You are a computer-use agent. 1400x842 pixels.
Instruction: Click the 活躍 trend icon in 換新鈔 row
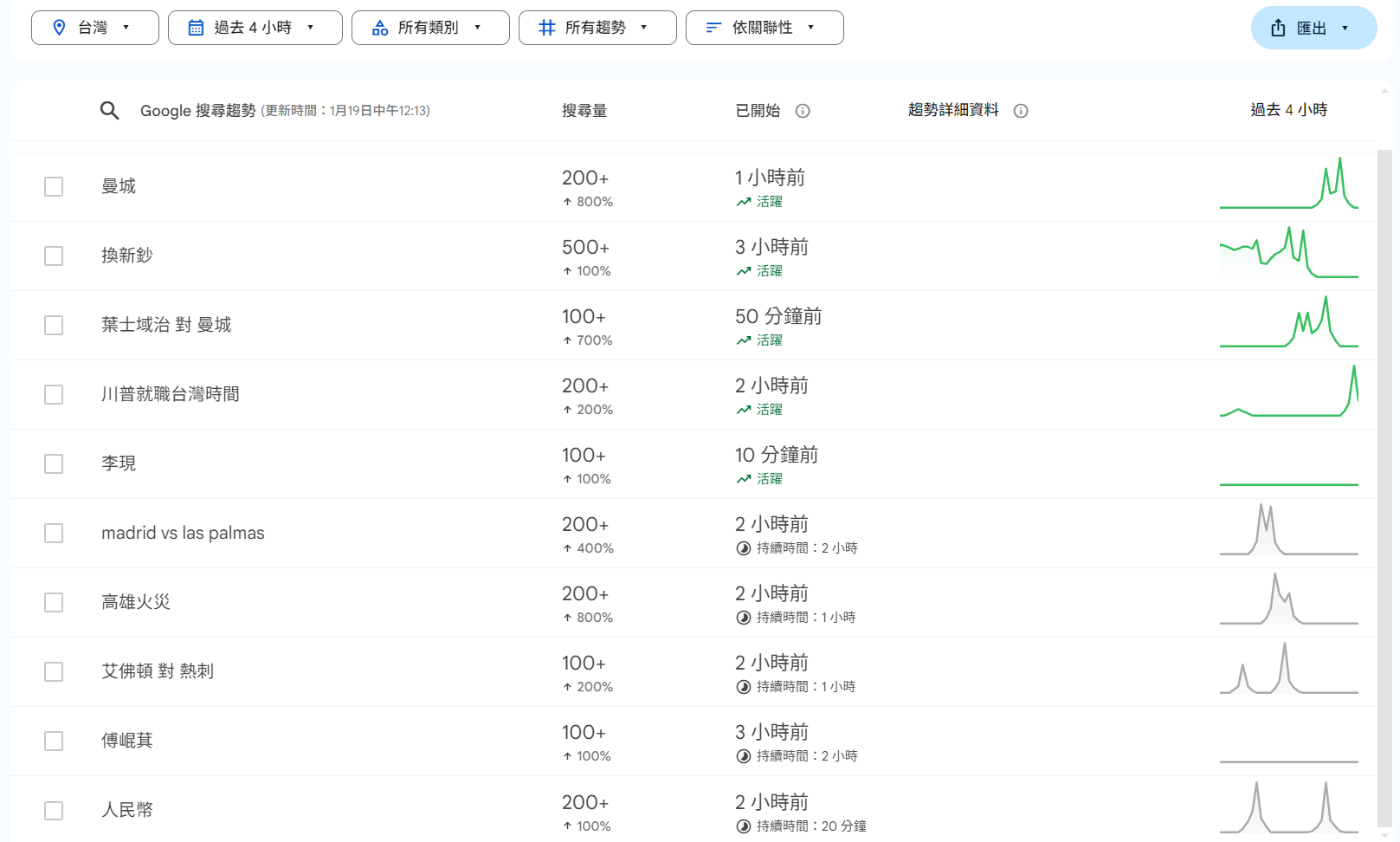coord(744,271)
